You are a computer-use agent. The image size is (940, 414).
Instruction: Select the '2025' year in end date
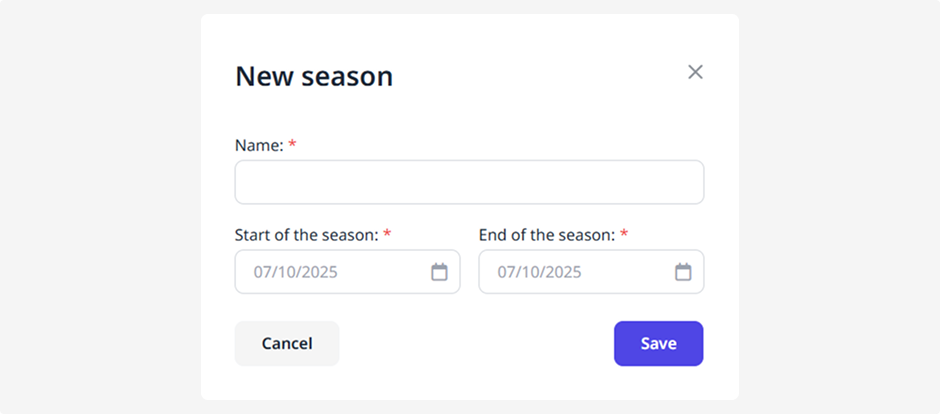(563, 272)
